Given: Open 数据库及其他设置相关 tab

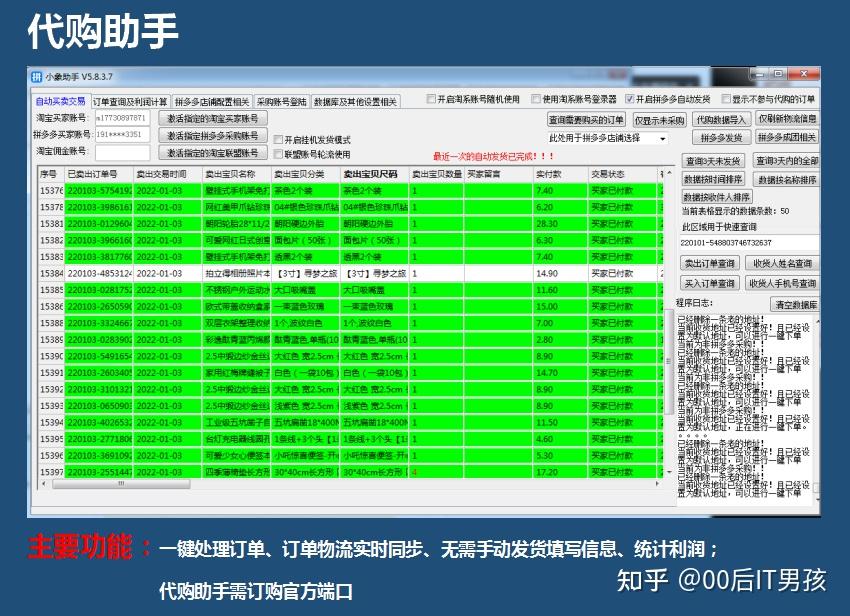Looking at the screenshot, I should coord(355,102).
